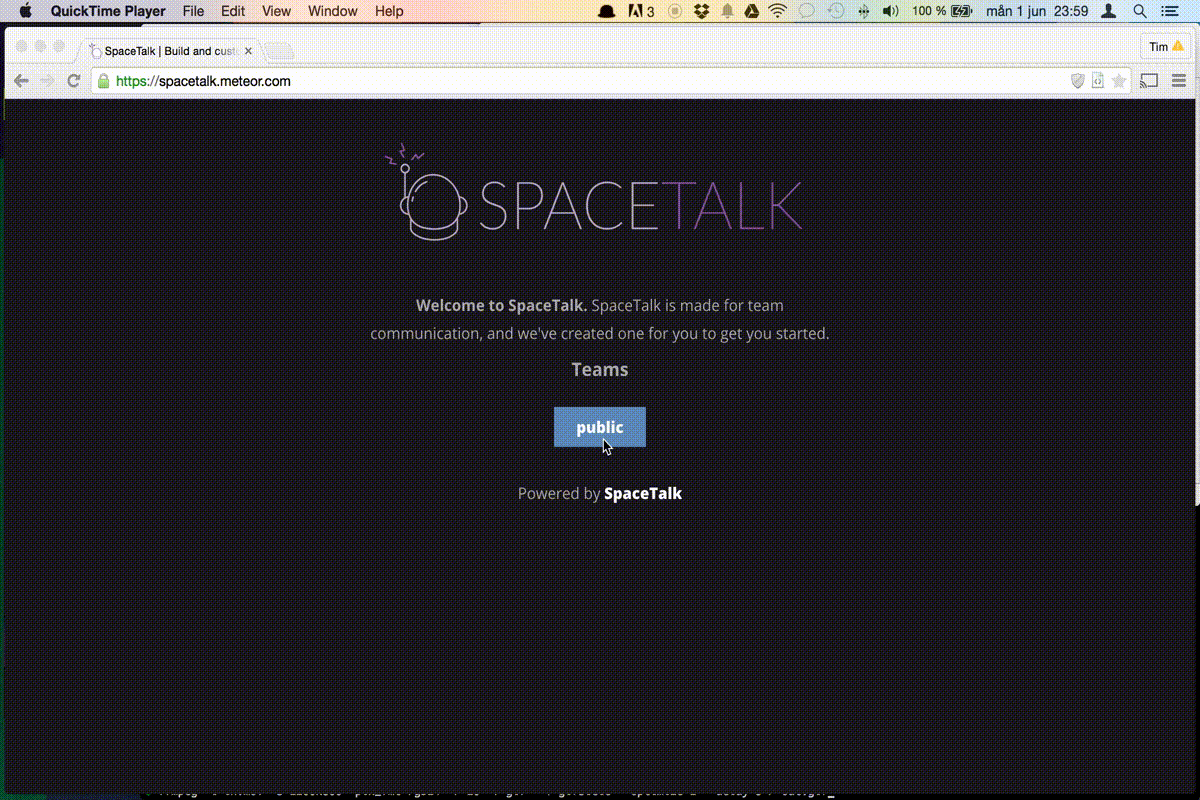
Task: Reload the SpaceTalk page
Action: pyautogui.click(x=73, y=81)
